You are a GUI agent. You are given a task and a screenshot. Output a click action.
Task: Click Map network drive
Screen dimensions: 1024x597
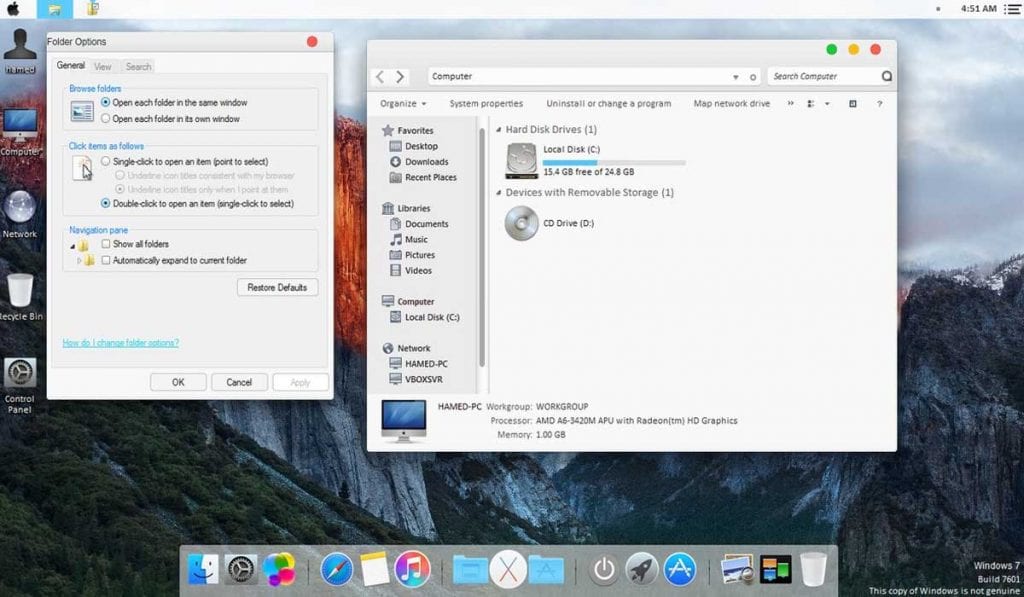[731, 103]
